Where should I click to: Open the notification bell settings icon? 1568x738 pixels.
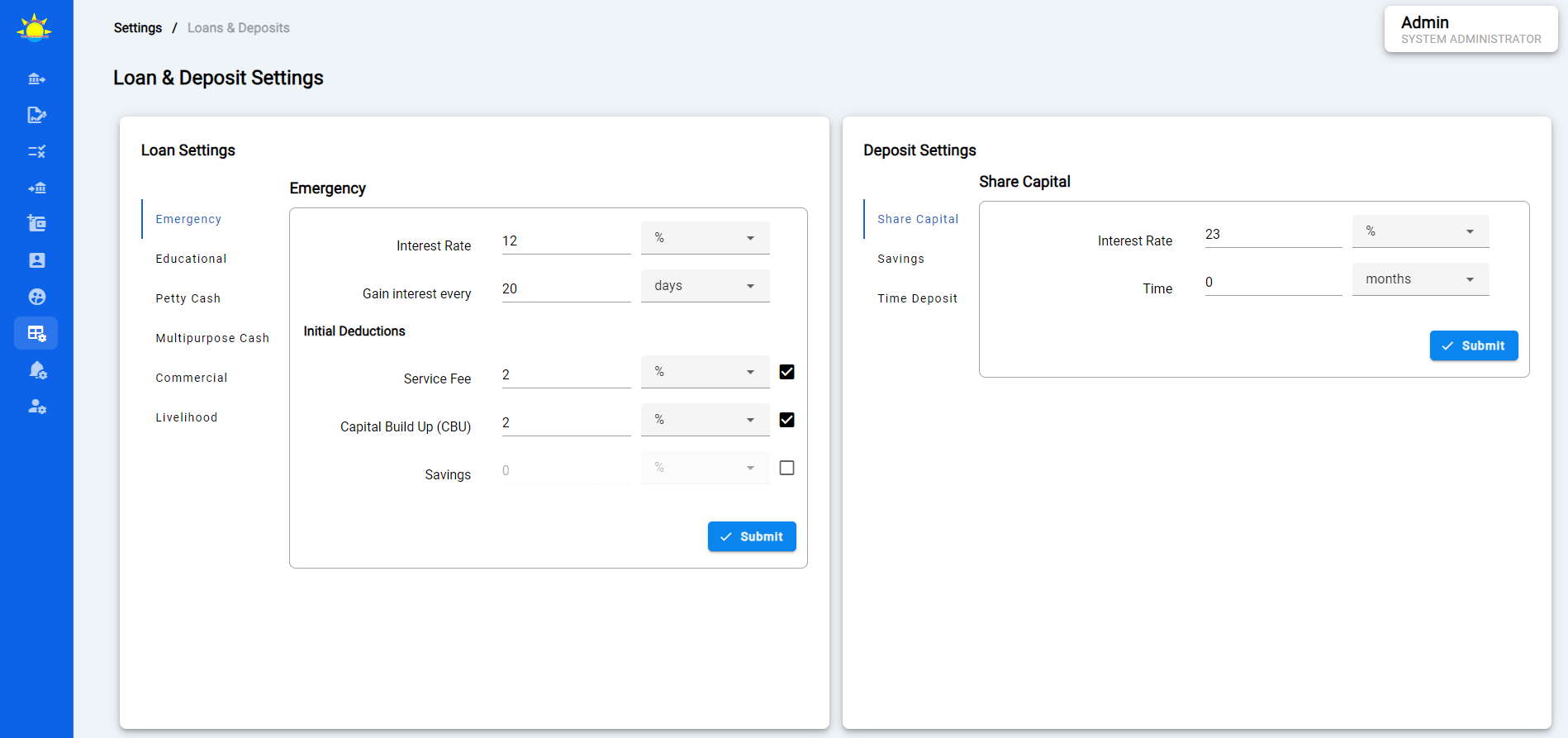[36, 369]
